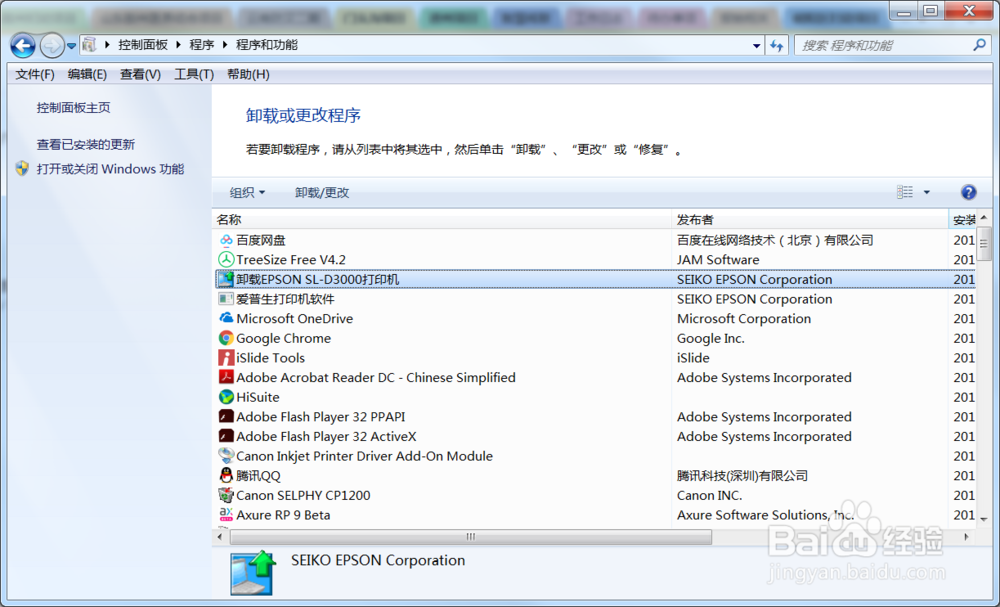Select the TreeSize Free V4.2 entry
1000x607 pixels.
tap(291, 260)
